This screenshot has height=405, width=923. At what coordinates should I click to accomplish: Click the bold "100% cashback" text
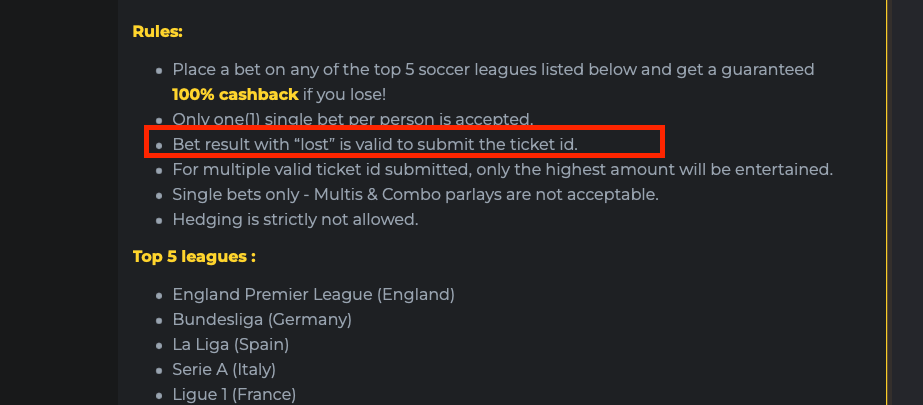pyautogui.click(x=235, y=94)
